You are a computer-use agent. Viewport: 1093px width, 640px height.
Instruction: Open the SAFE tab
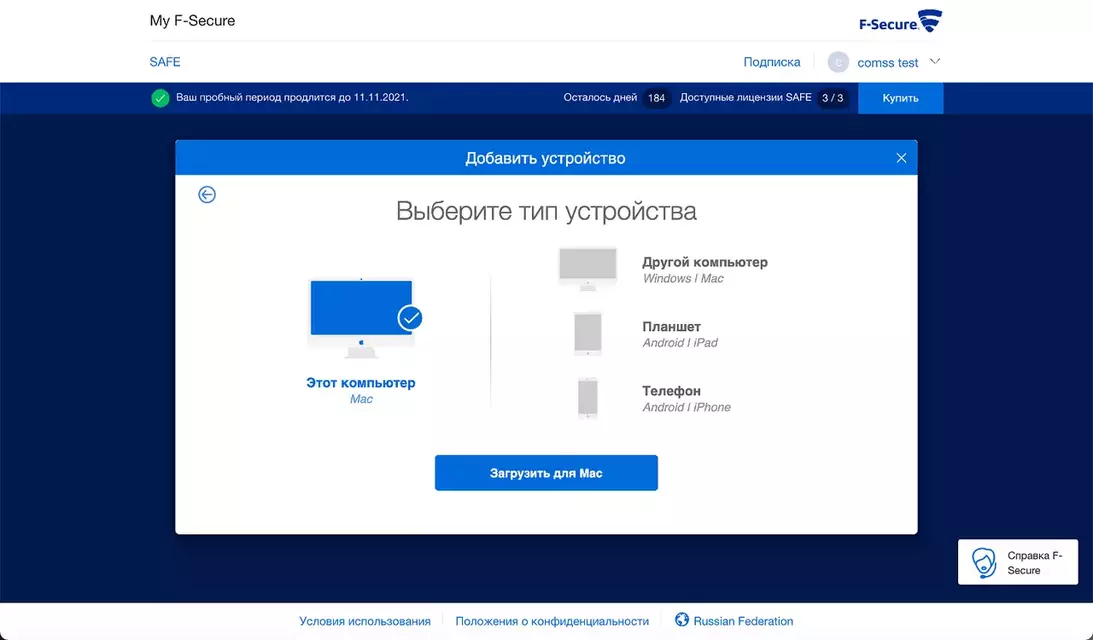165,62
